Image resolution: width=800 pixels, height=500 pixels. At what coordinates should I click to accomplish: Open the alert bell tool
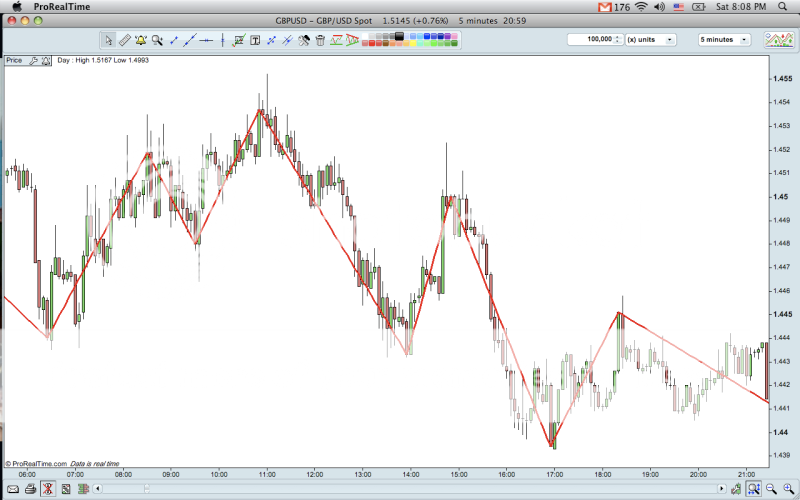140,40
